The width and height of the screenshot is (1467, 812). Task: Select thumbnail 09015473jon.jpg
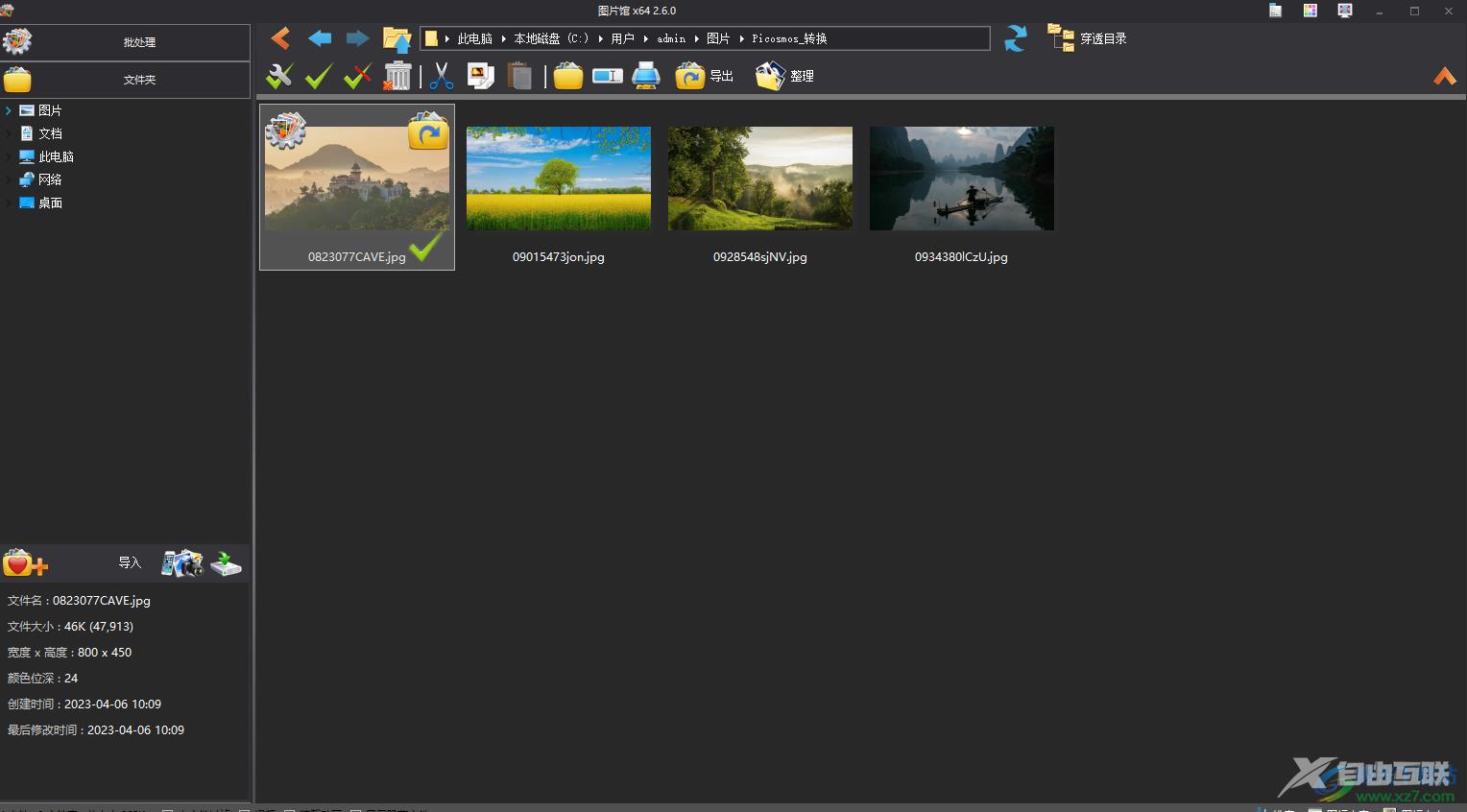(559, 179)
